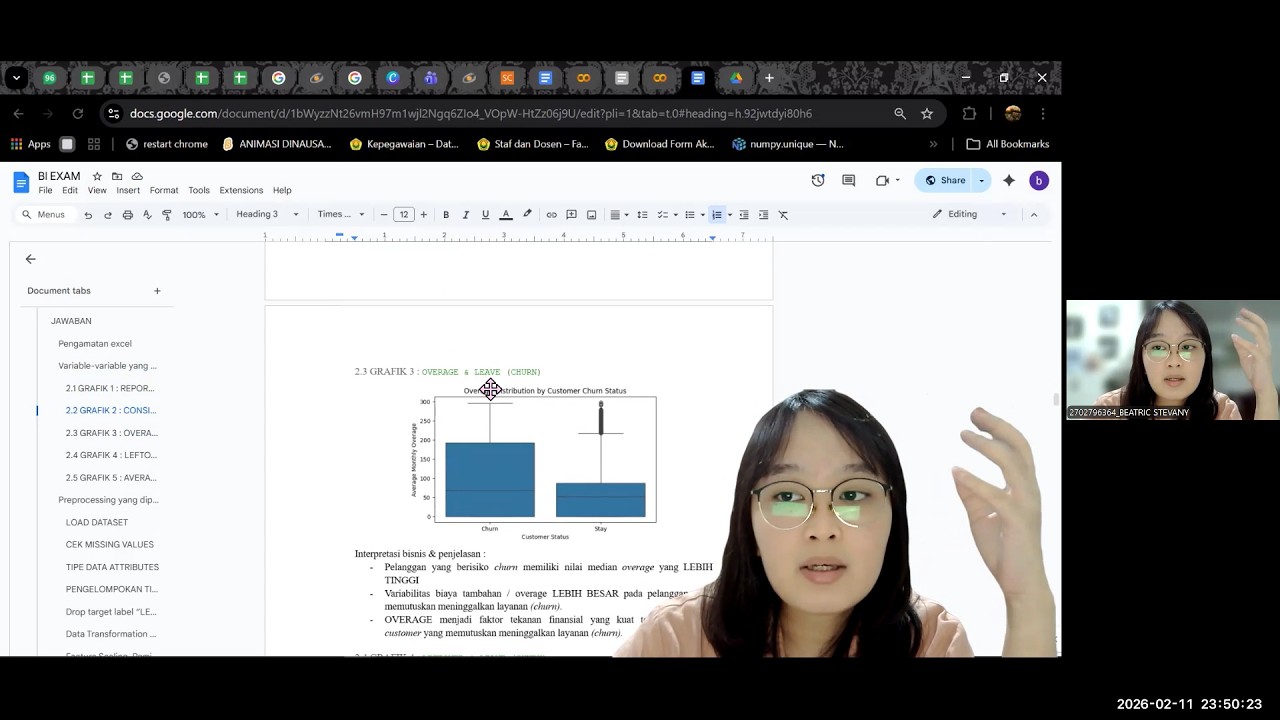Click the Undo arrow in the toolbar
The image size is (1280, 720).
(88, 215)
